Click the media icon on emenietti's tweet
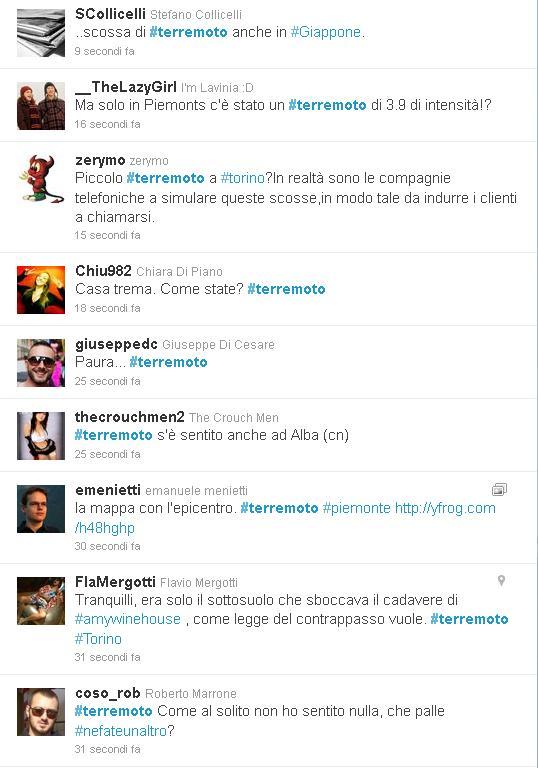538x768 pixels. pyautogui.click(x=499, y=489)
